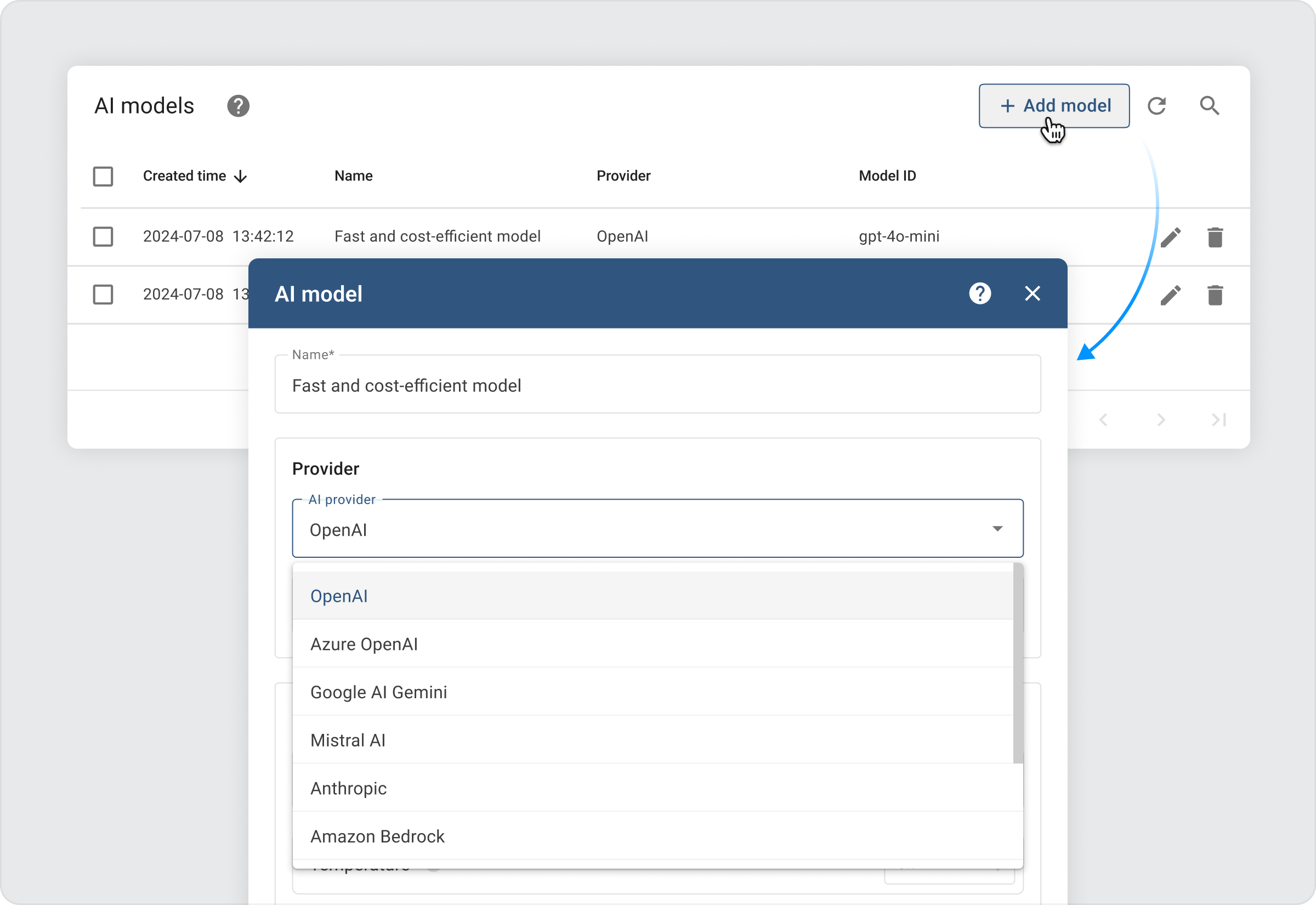Edit the gpt-4o-mini model row
Screen dimensions: 1316x905
coord(1170,237)
